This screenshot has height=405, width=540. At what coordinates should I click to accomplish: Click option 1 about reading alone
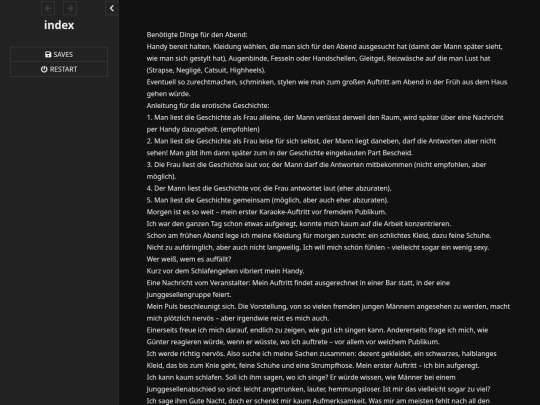[x=325, y=123]
